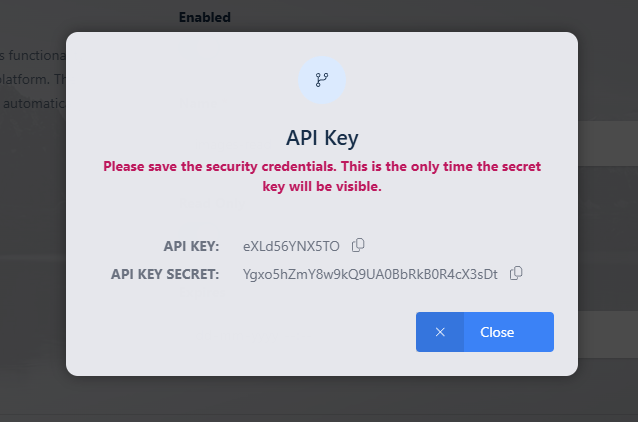Click the long API key secret string

(x=370, y=274)
